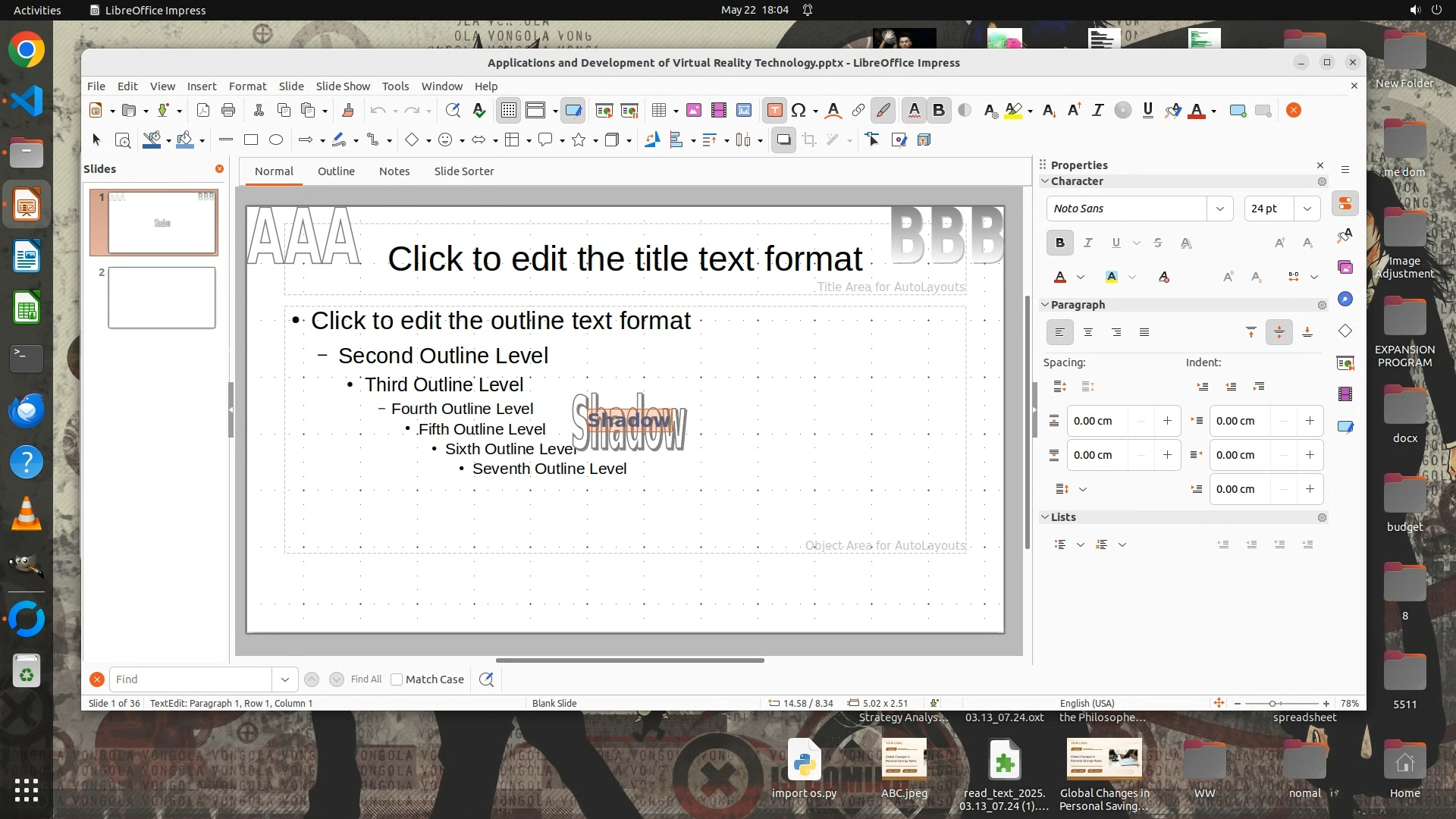Open the Slide Show menu
Viewport: 1456px width, 819px height.
click(343, 86)
